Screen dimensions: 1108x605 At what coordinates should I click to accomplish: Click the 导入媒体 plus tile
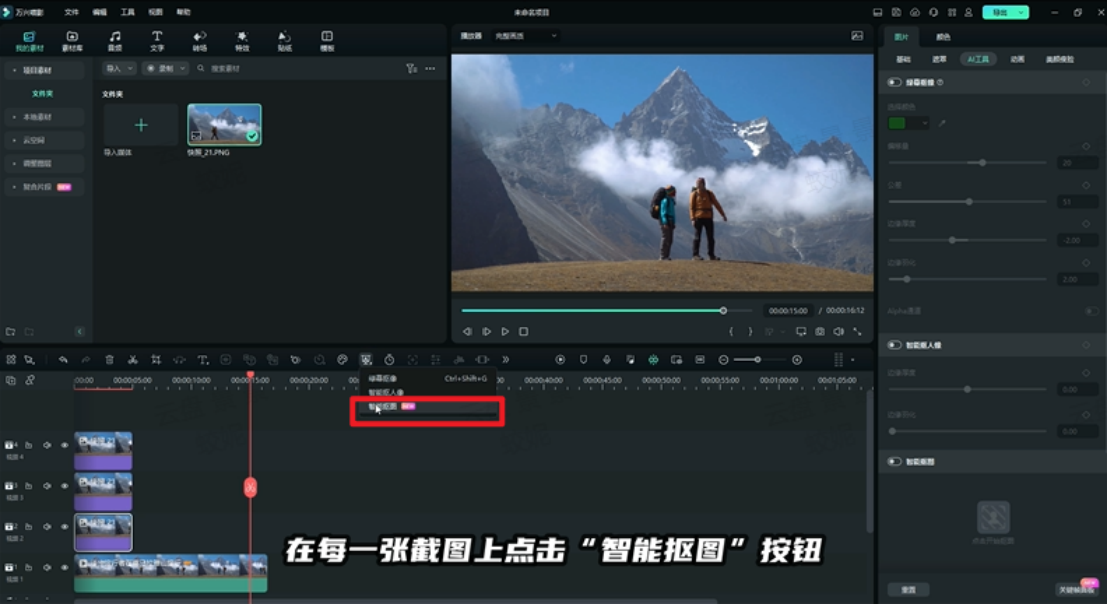141,125
